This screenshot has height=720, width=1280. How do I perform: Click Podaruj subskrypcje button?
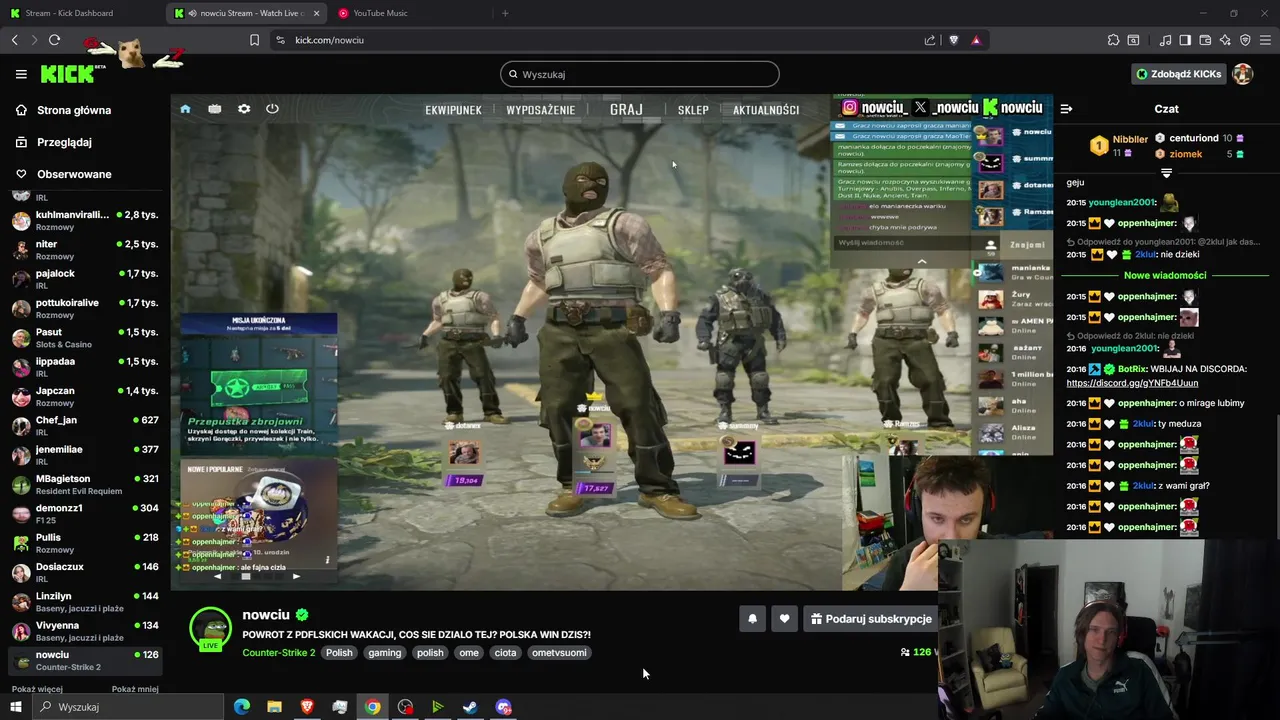(870, 619)
